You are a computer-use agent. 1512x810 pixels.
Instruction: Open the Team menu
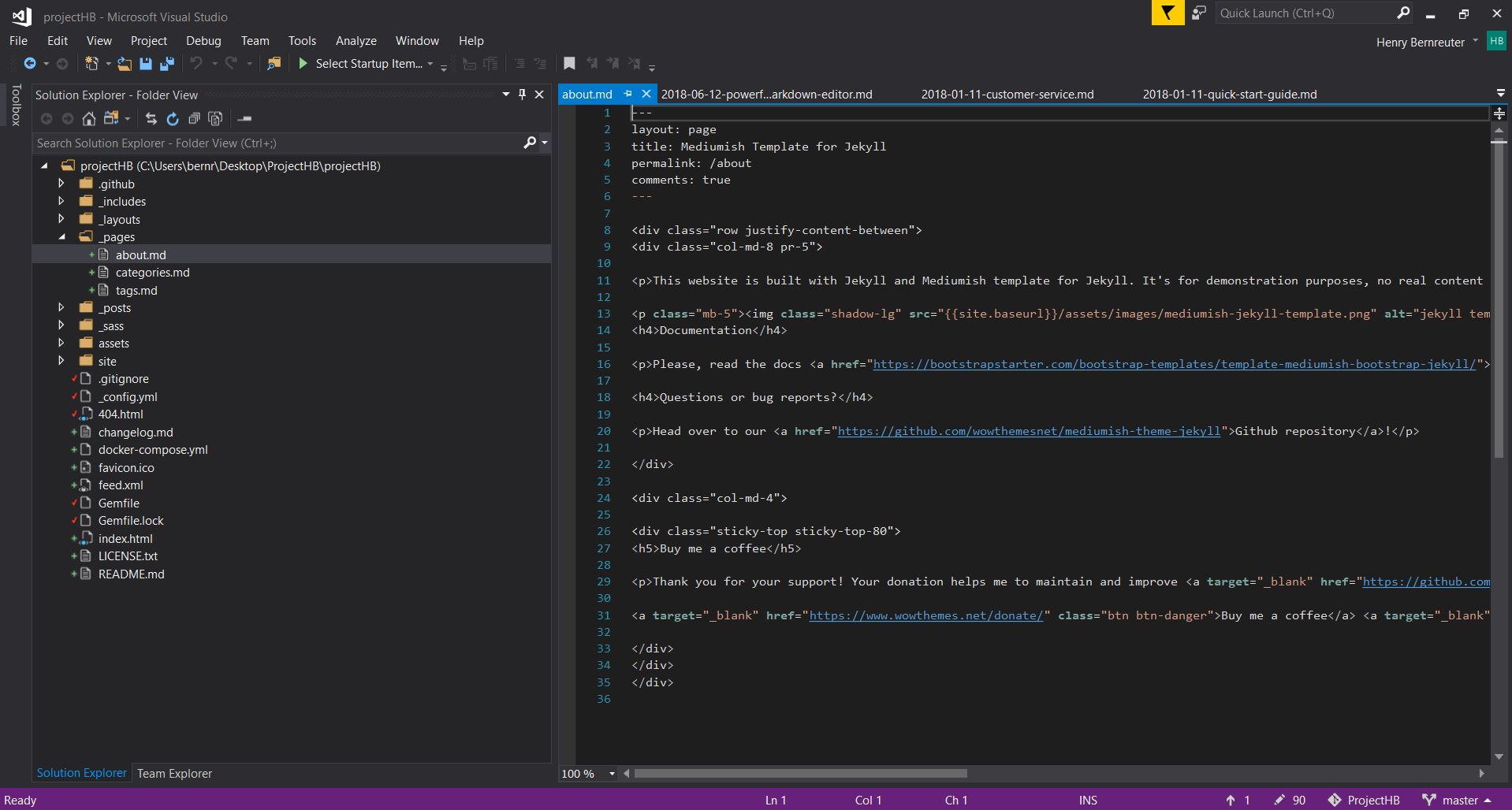(x=255, y=40)
